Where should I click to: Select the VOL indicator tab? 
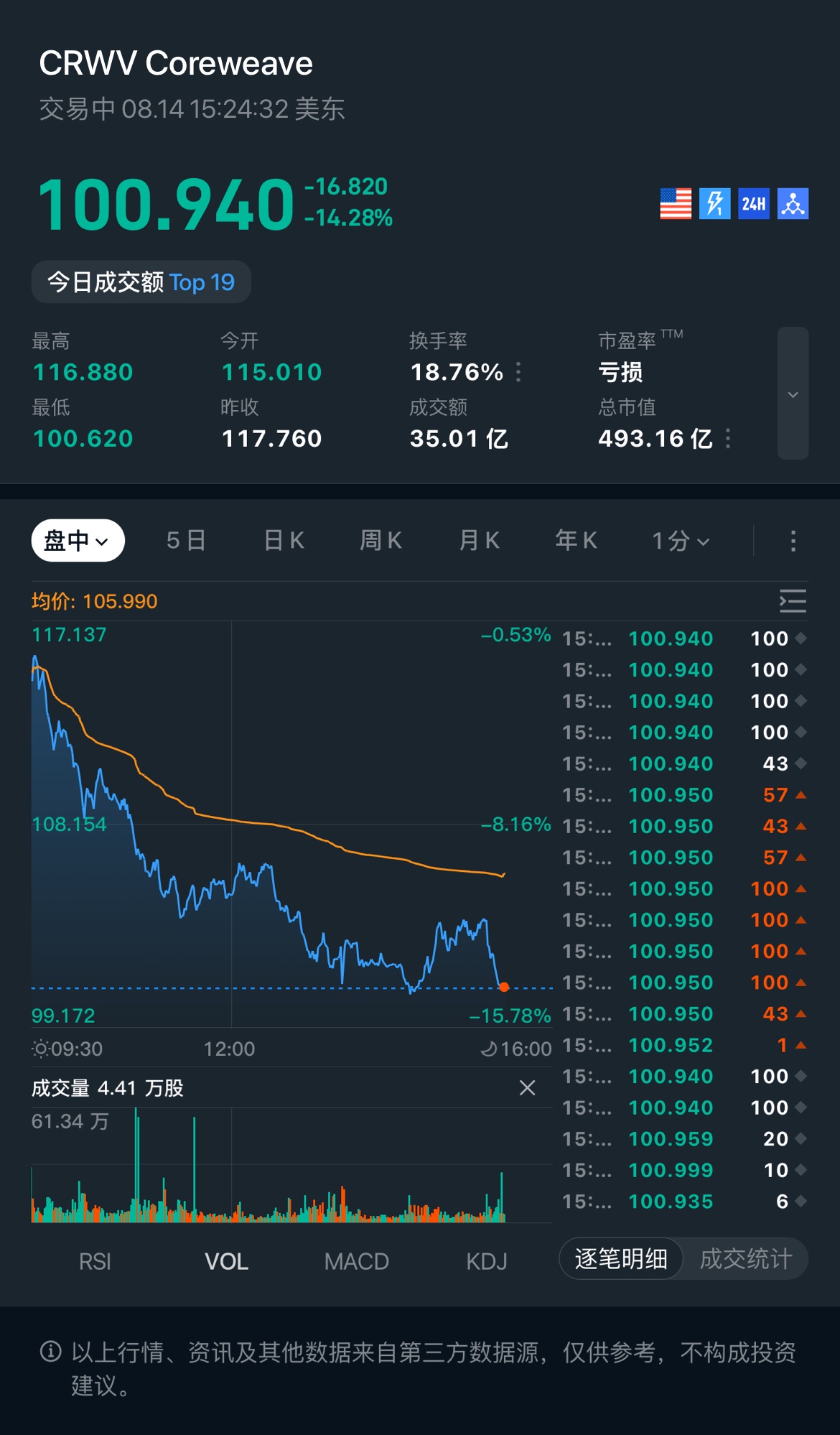point(226,1261)
